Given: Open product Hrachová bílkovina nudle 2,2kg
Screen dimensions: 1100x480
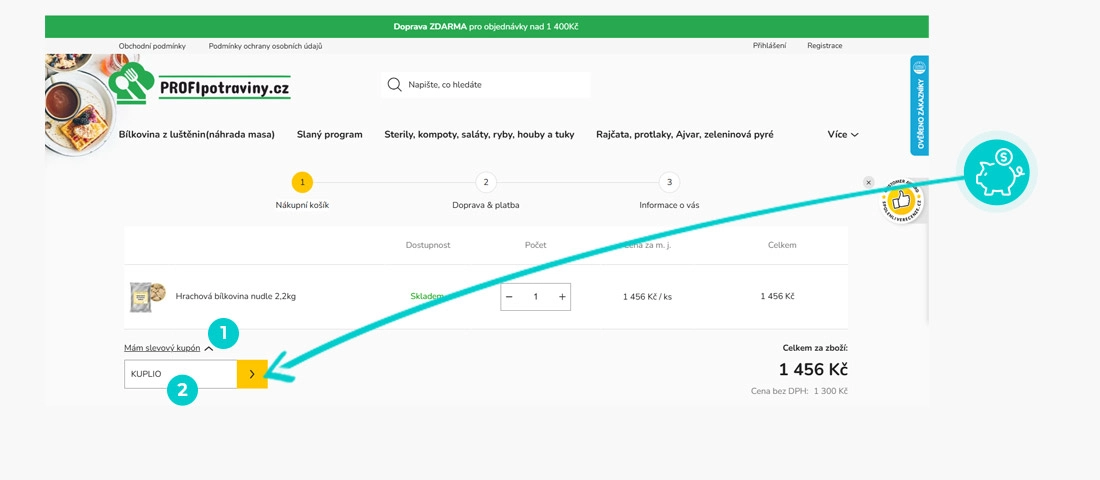Looking at the screenshot, I should tap(236, 296).
